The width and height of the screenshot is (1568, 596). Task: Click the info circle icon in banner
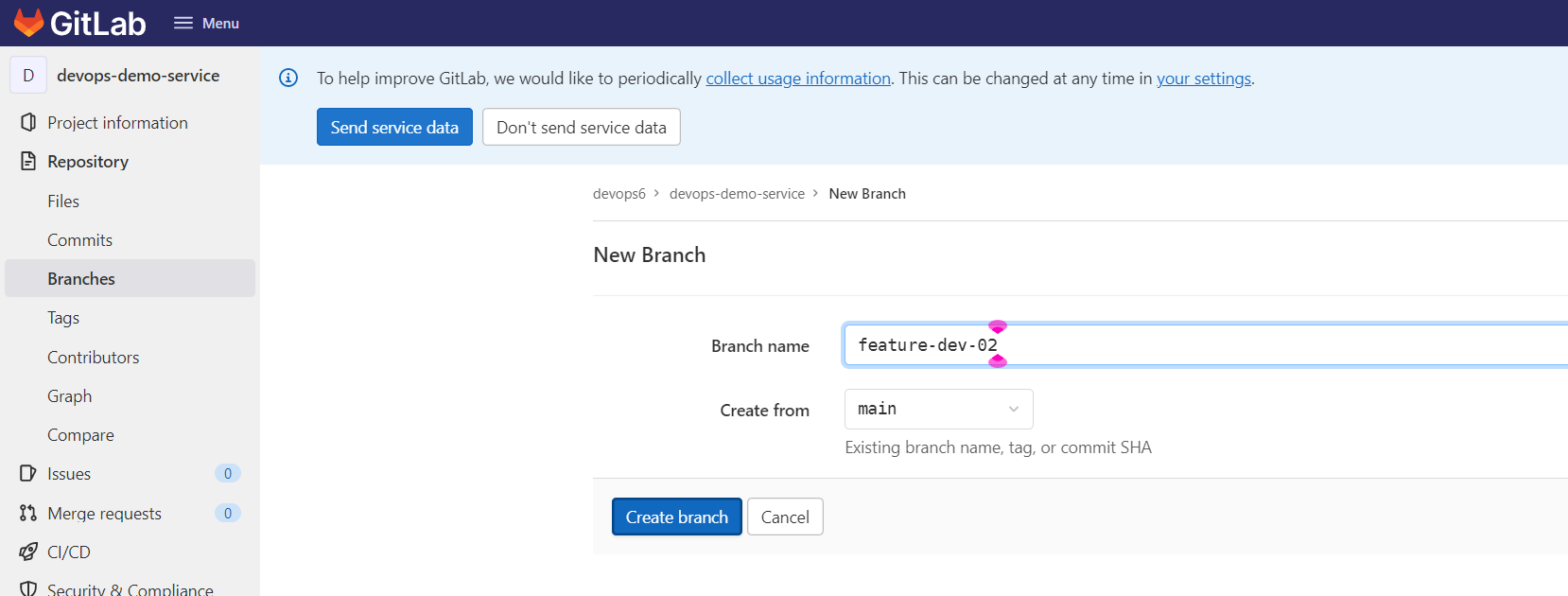[288, 78]
